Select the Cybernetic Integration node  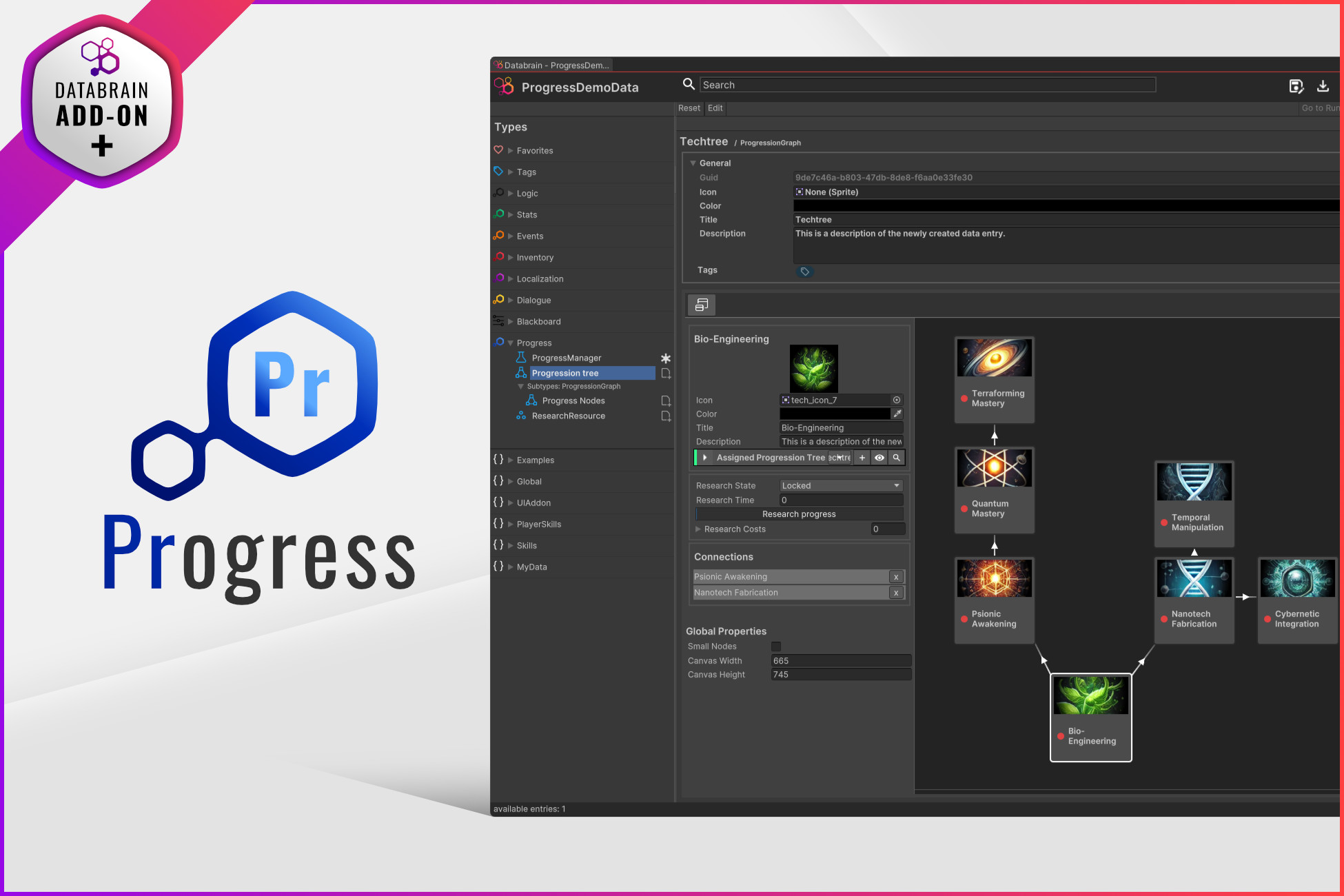tap(1297, 601)
